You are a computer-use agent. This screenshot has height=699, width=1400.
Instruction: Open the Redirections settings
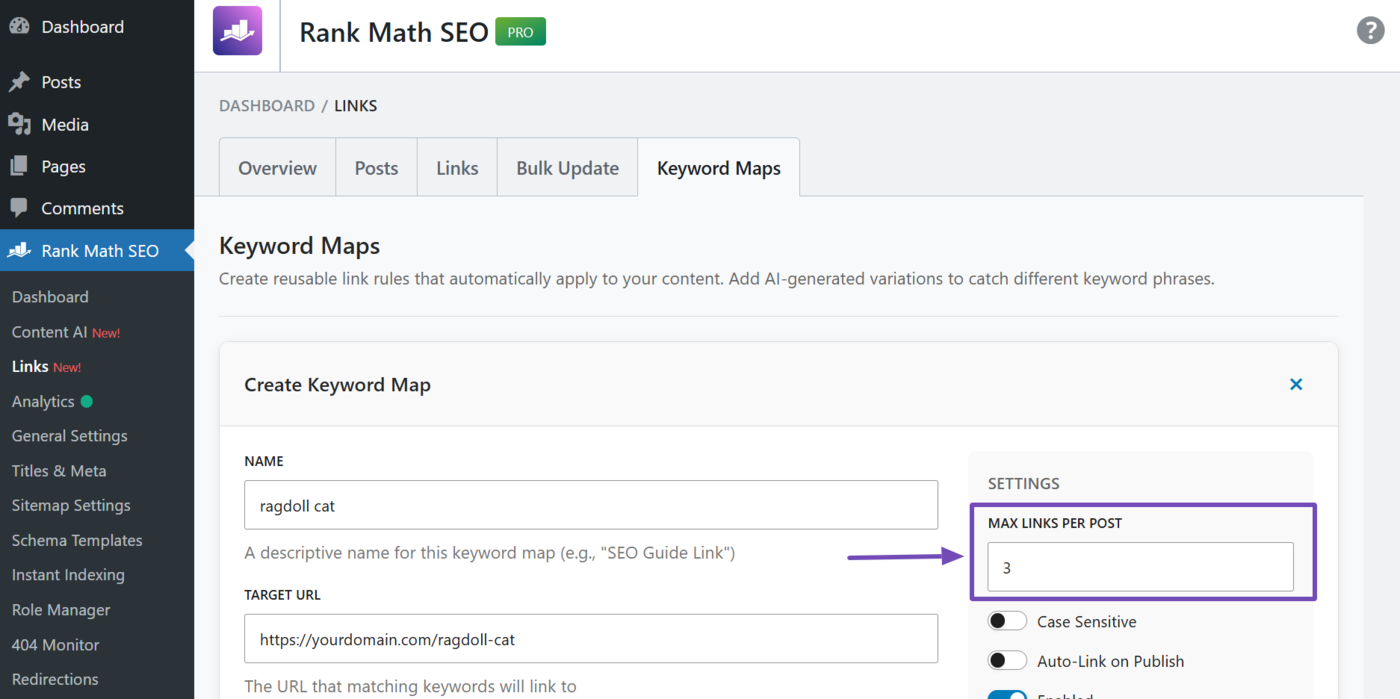tap(54, 679)
